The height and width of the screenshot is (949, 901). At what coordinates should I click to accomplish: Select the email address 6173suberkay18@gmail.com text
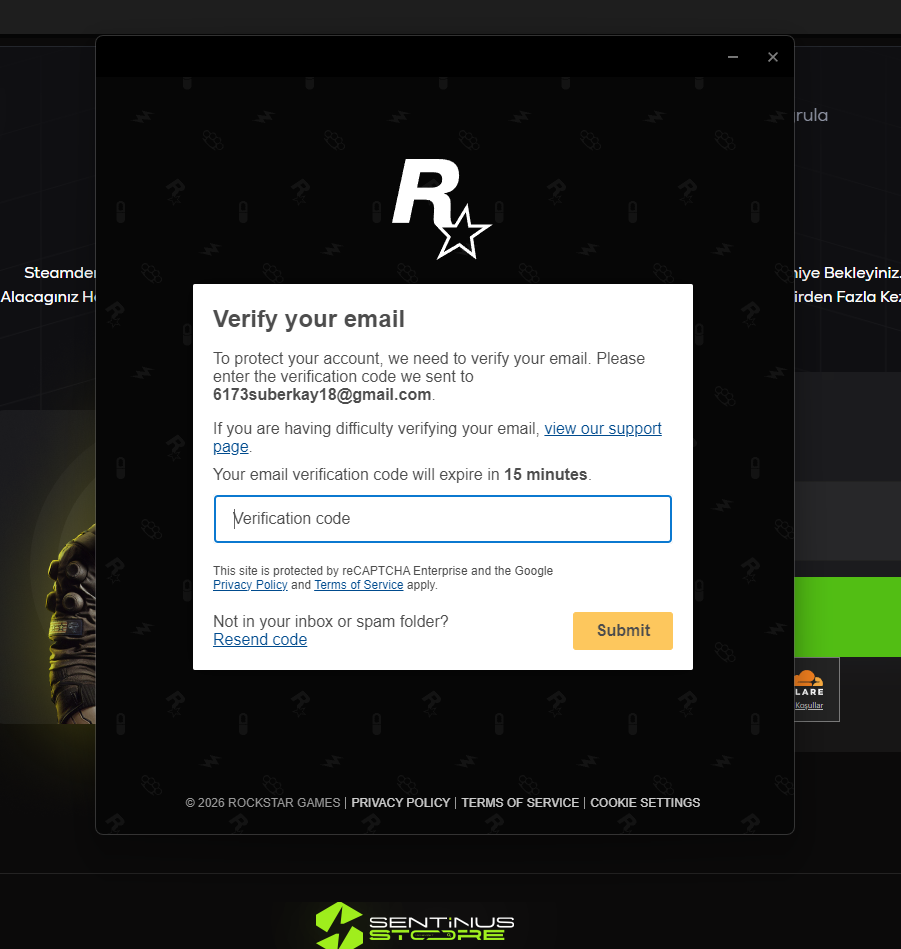(322, 395)
